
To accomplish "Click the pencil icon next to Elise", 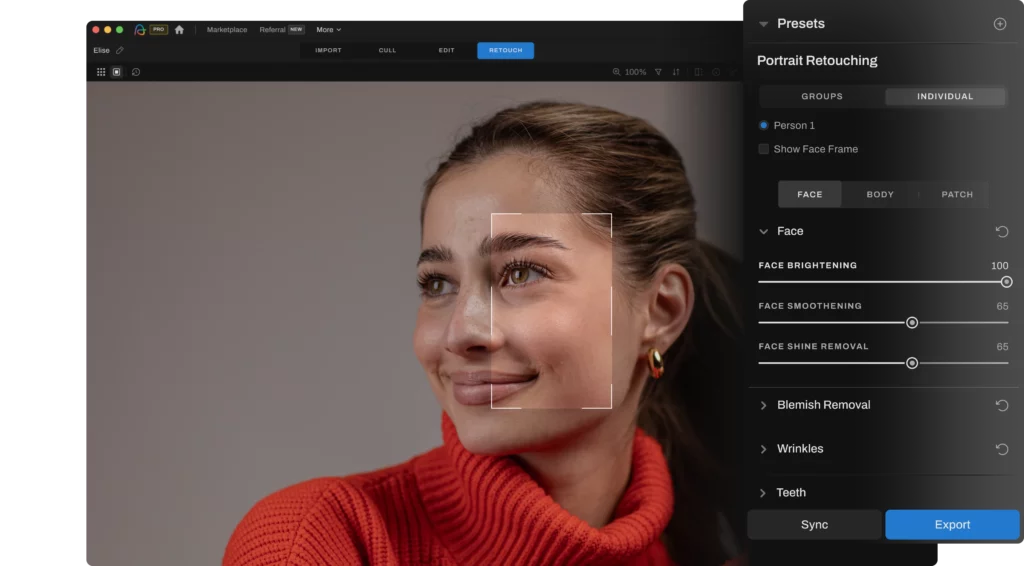I will click(120, 51).
